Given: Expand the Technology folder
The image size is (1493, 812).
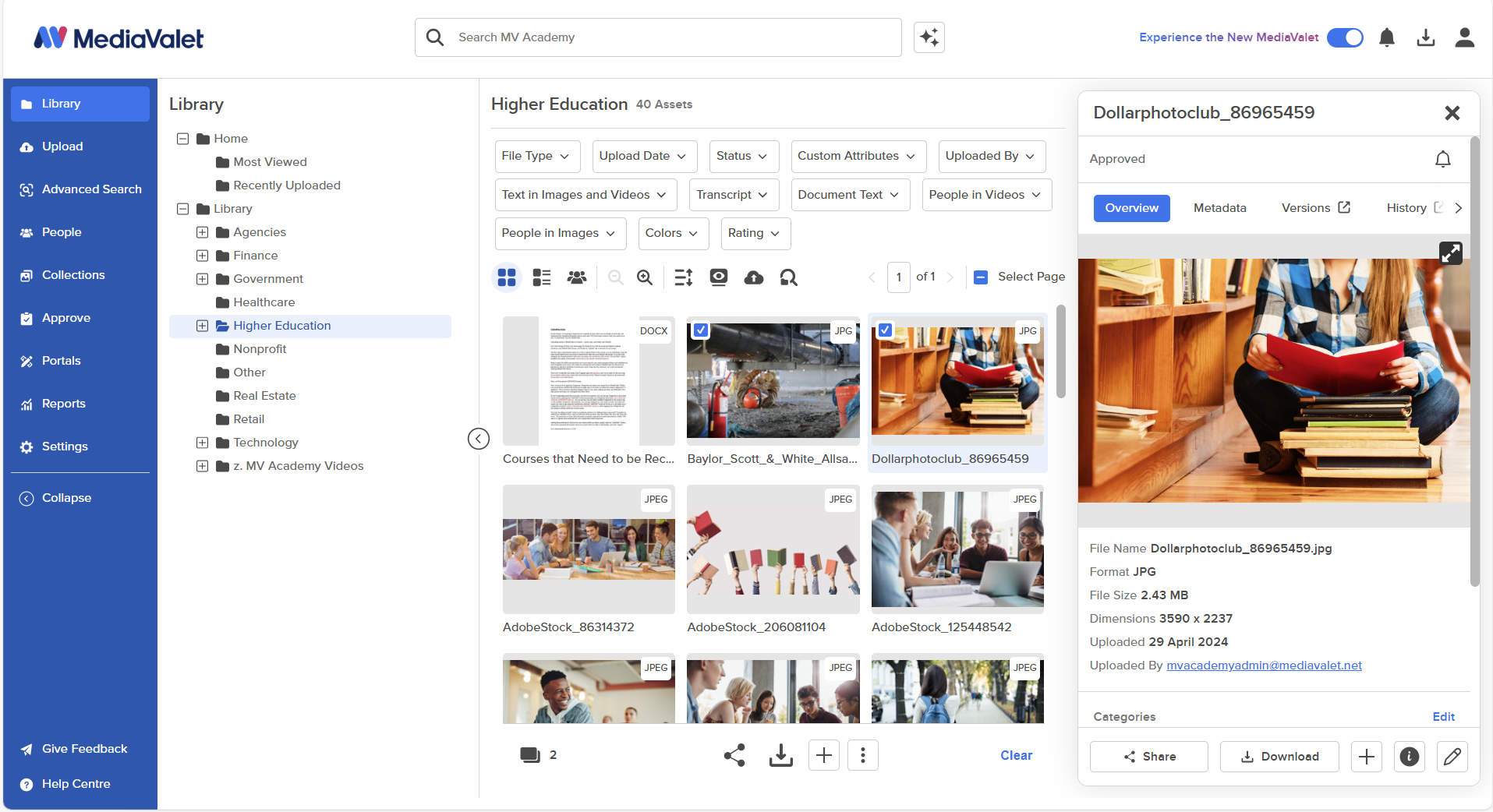Looking at the screenshot, I should (202, 443).
